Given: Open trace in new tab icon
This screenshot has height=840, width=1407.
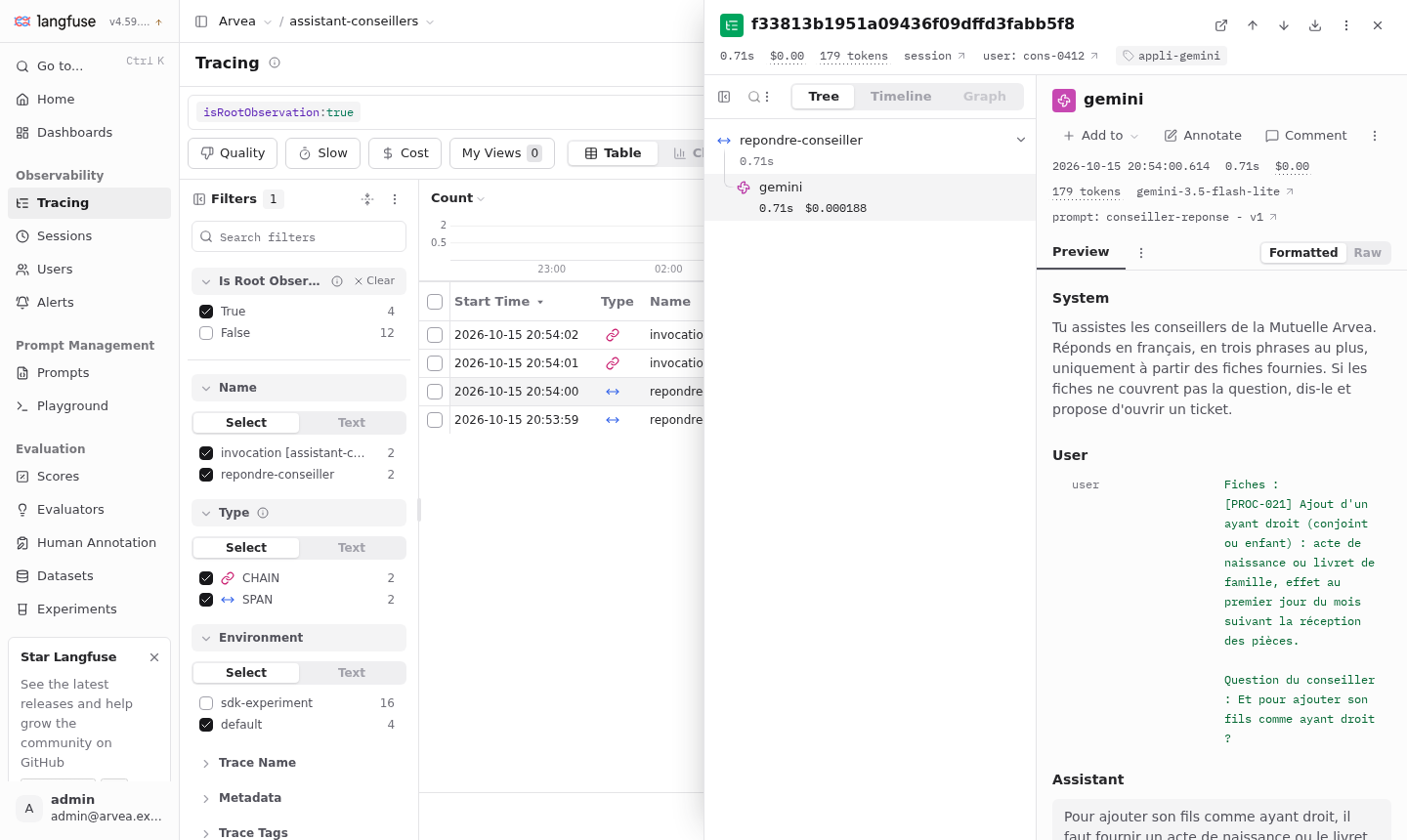Looking at the screenshot, I should click(x=1221, y=25).
